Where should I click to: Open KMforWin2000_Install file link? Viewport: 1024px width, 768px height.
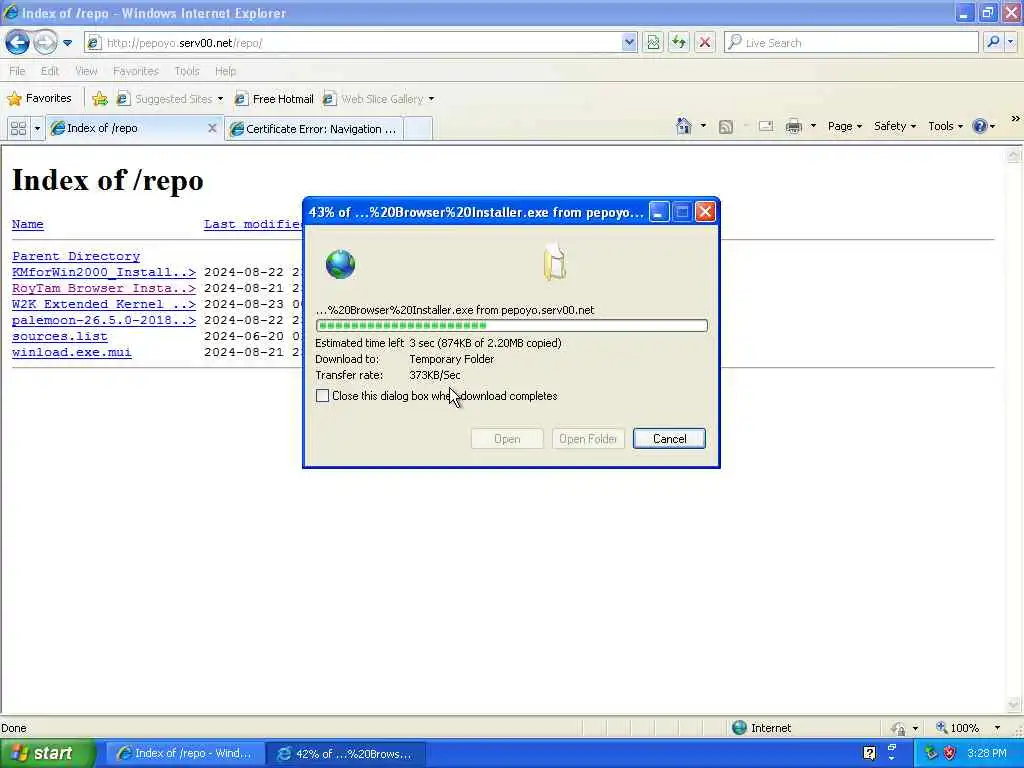(104, 272)
